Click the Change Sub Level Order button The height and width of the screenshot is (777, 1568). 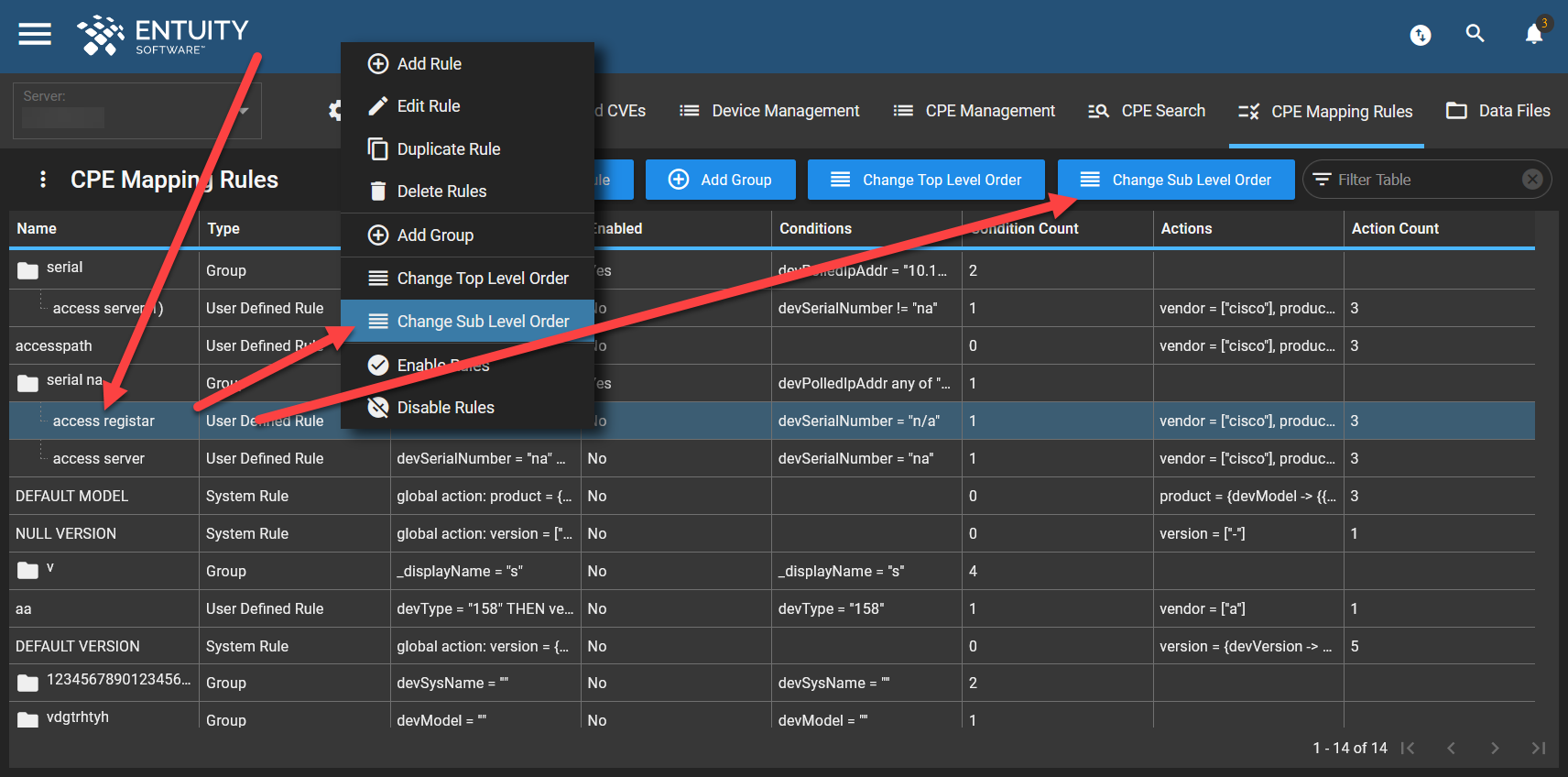coord(1176,180)
